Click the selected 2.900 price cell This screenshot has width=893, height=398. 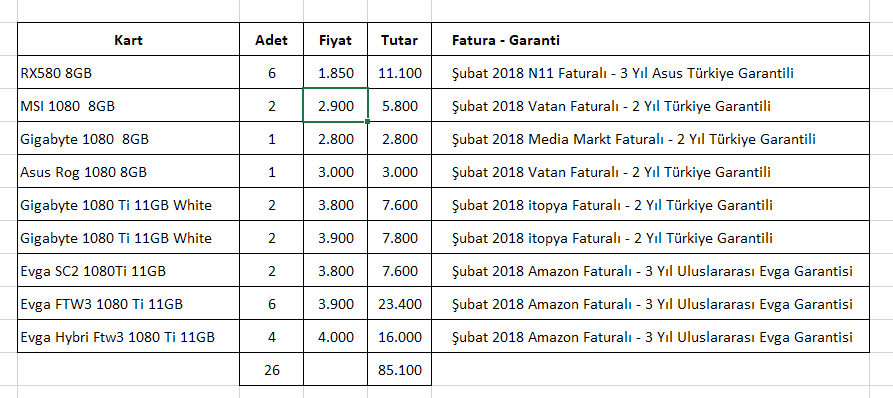[x=335, y=105]
